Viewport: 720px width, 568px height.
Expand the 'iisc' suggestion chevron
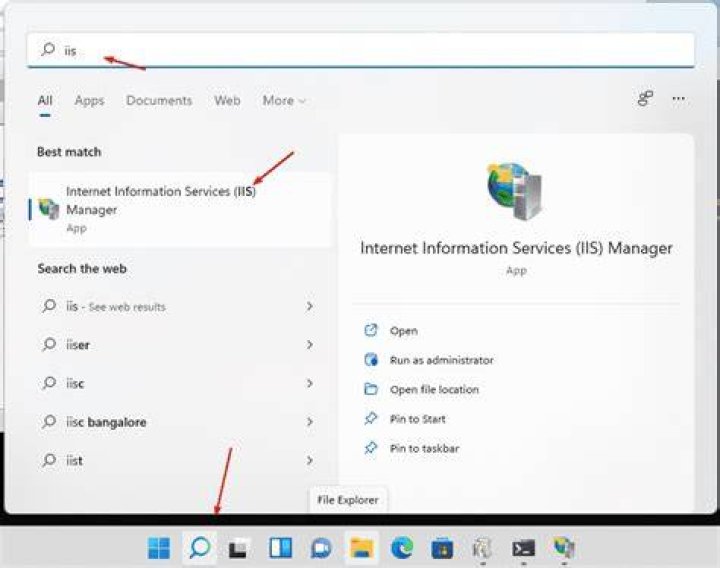click(310, 383)
